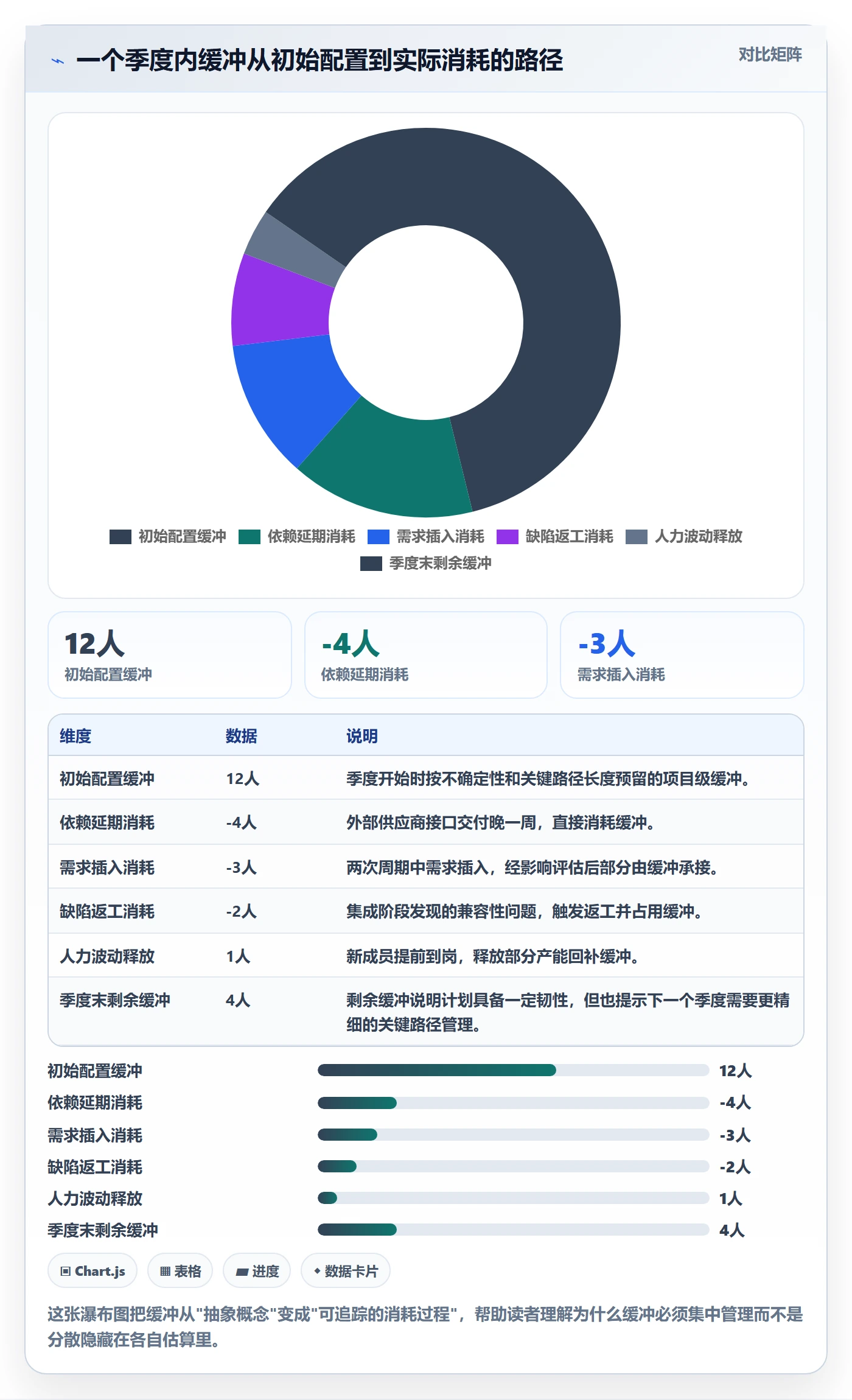The height and width of the screenshot is (1400, 852).
Task: Select 需求插入消耗 cell in table
Action: [x=107, y=867]
